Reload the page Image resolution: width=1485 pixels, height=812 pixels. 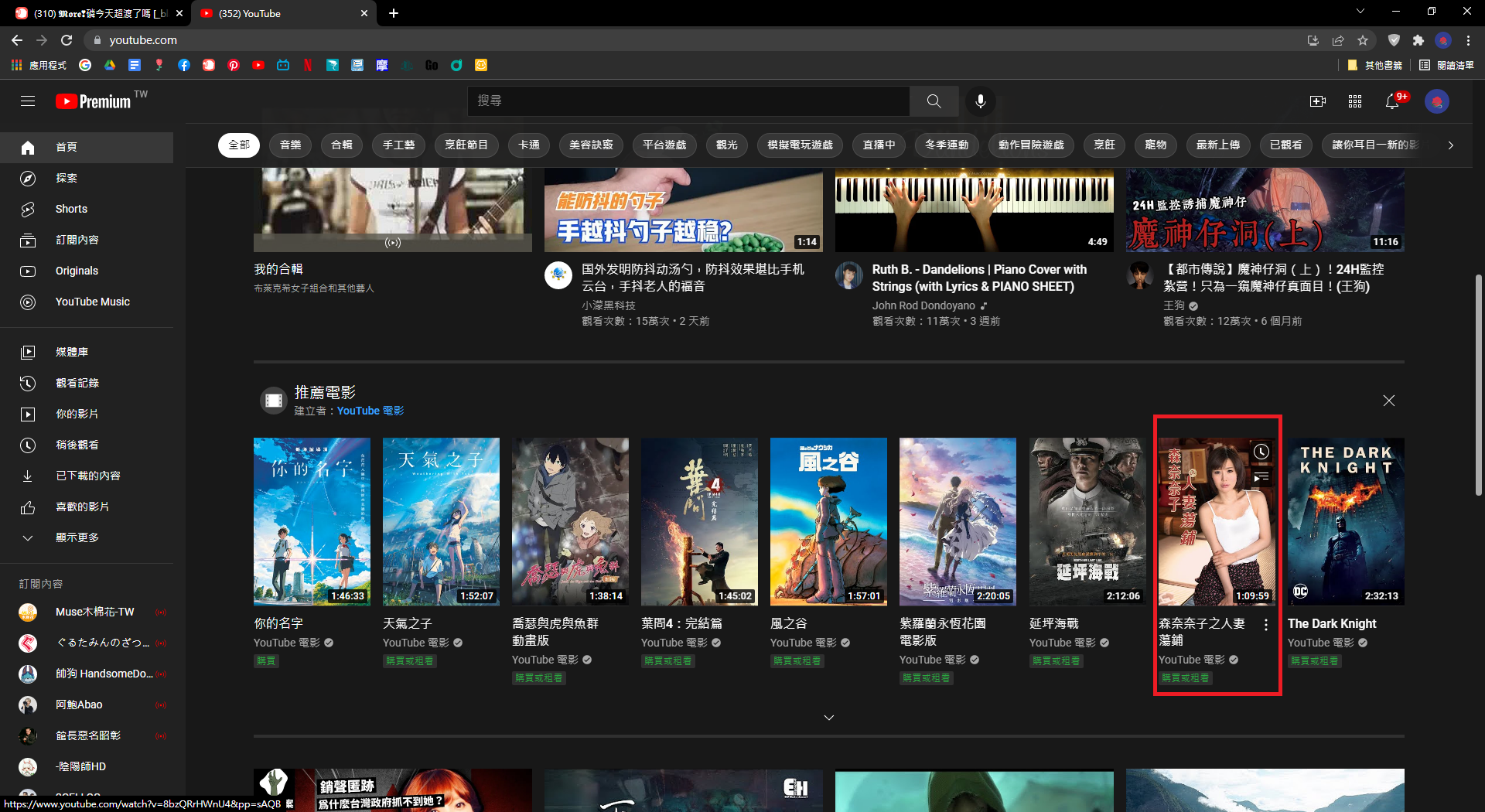tap(67, 40)
